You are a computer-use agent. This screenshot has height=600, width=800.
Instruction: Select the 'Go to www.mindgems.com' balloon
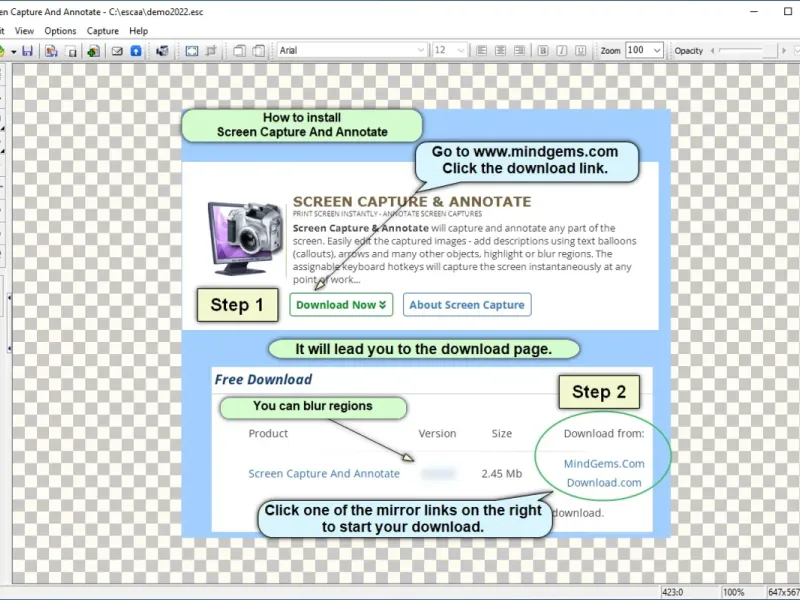pos(527,160)
